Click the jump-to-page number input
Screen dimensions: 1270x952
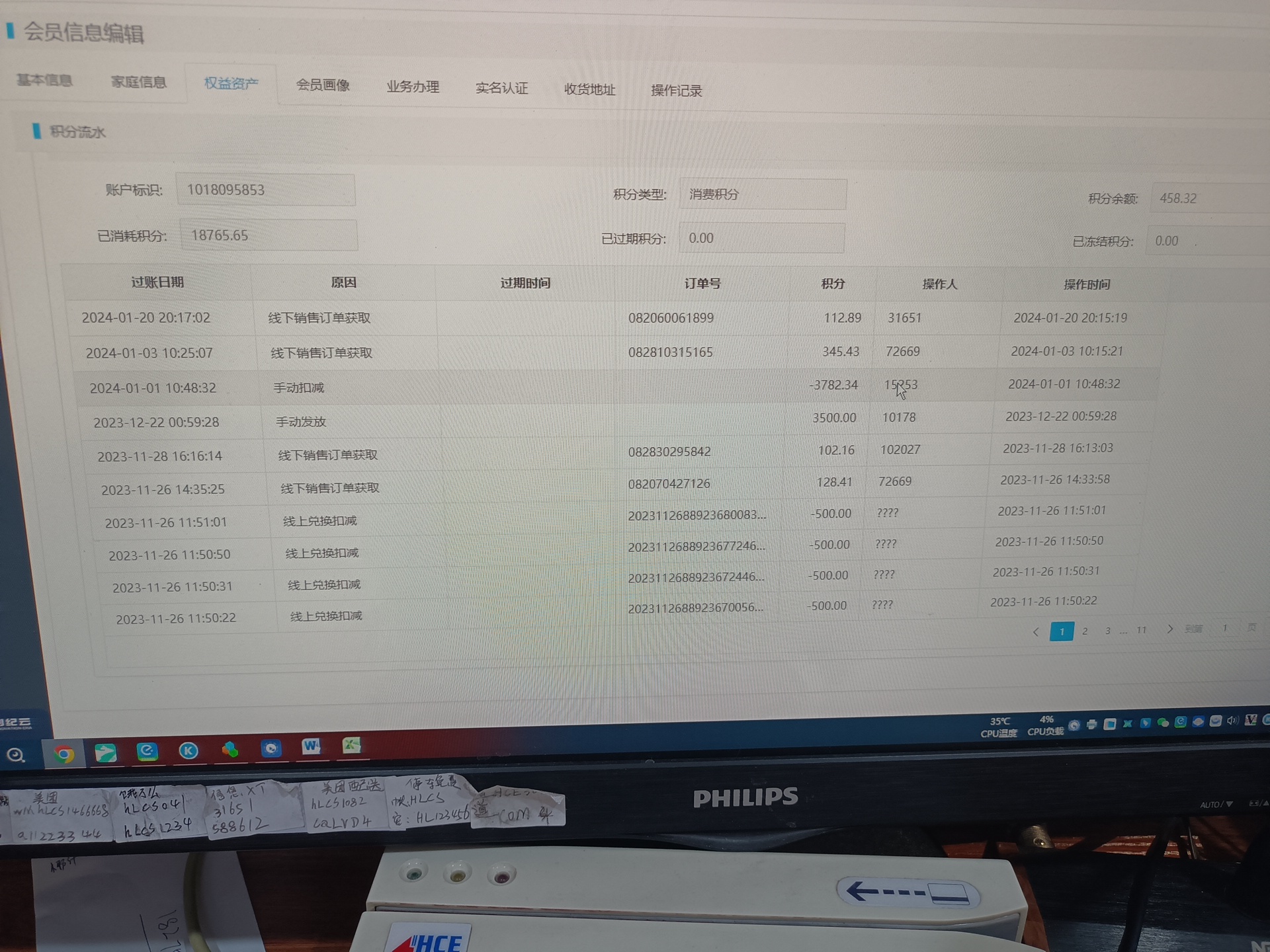point(1224,628)
